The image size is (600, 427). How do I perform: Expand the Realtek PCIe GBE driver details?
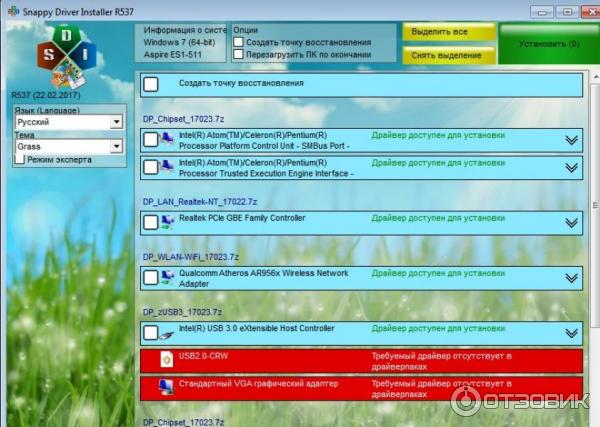pos(571,223)
